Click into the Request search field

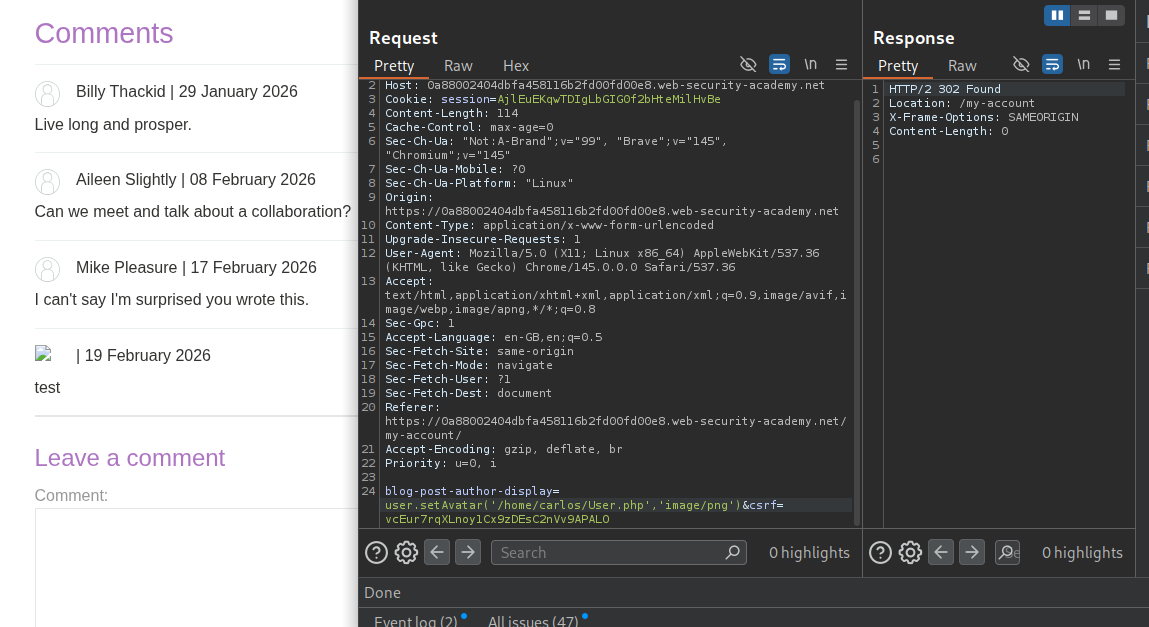coord(610,552)
